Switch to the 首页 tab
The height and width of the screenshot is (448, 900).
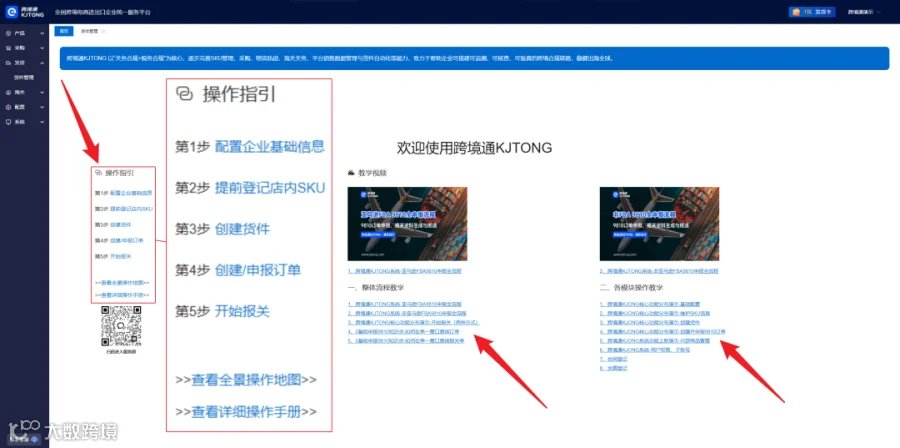[x=64, y=31]
